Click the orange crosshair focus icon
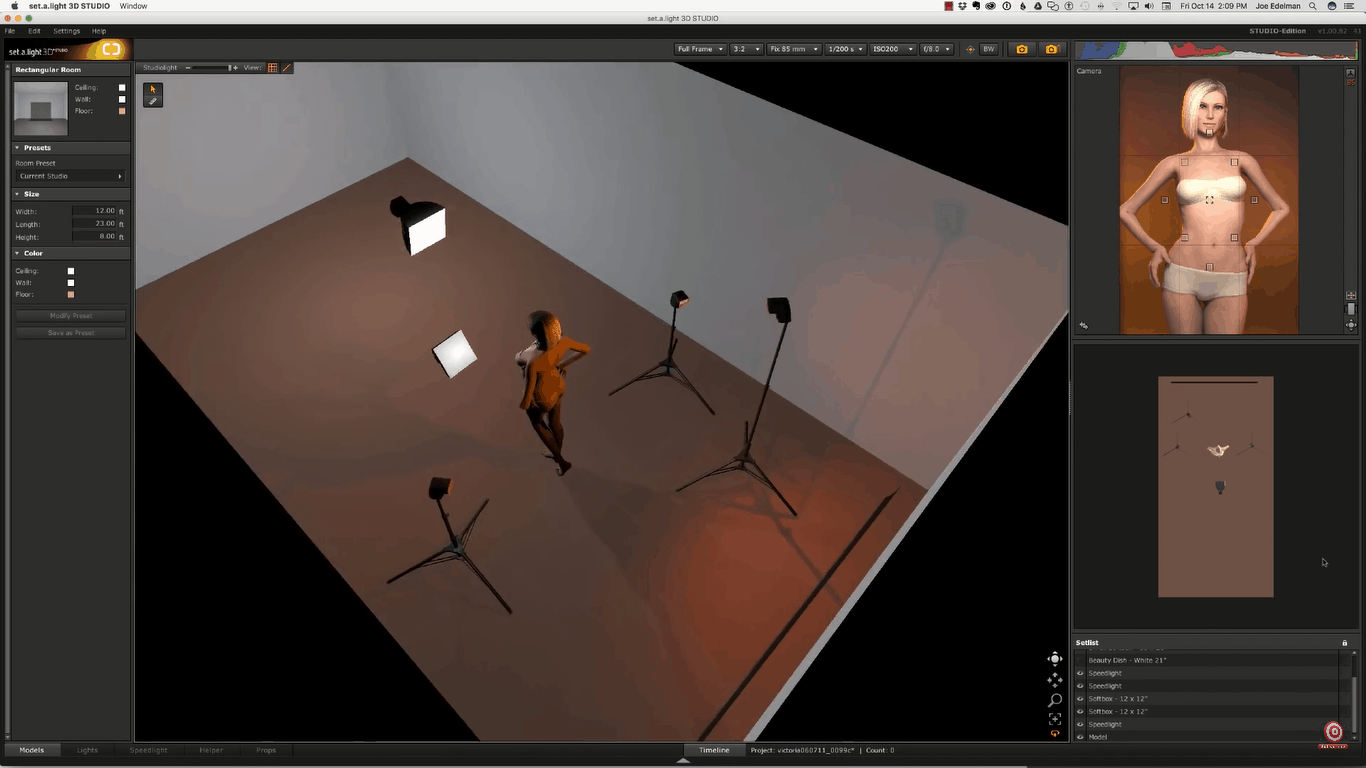The height and width of the screenshot is (768, 1366). click(x=969, y=49)
